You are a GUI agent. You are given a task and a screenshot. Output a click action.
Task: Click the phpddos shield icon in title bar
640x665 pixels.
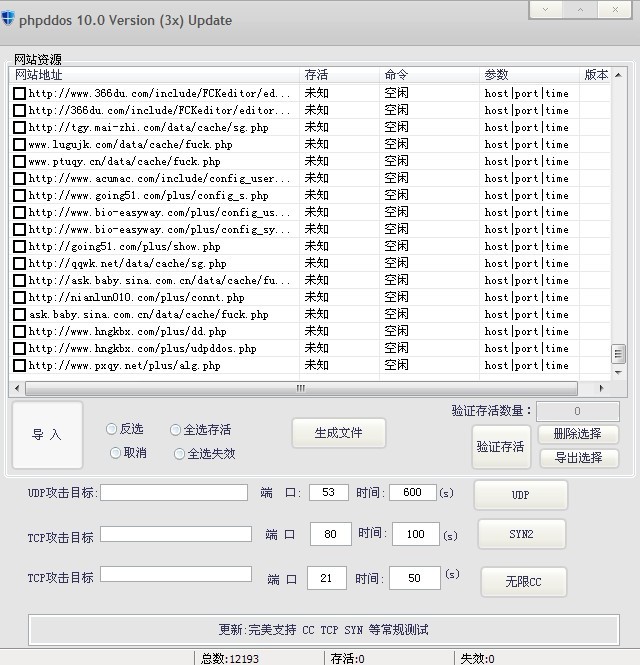[8, 19]
